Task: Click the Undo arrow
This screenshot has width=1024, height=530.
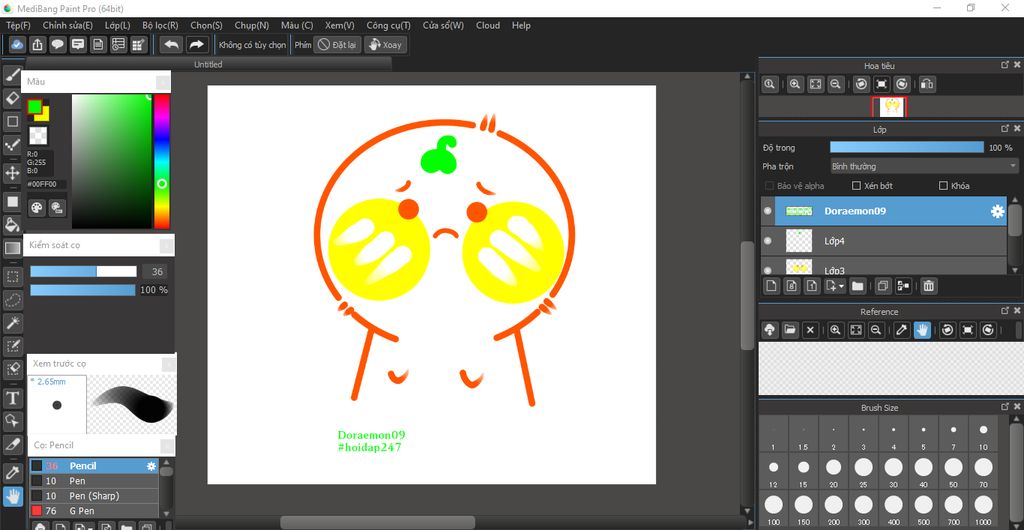Action: click(x=171, y=44)
